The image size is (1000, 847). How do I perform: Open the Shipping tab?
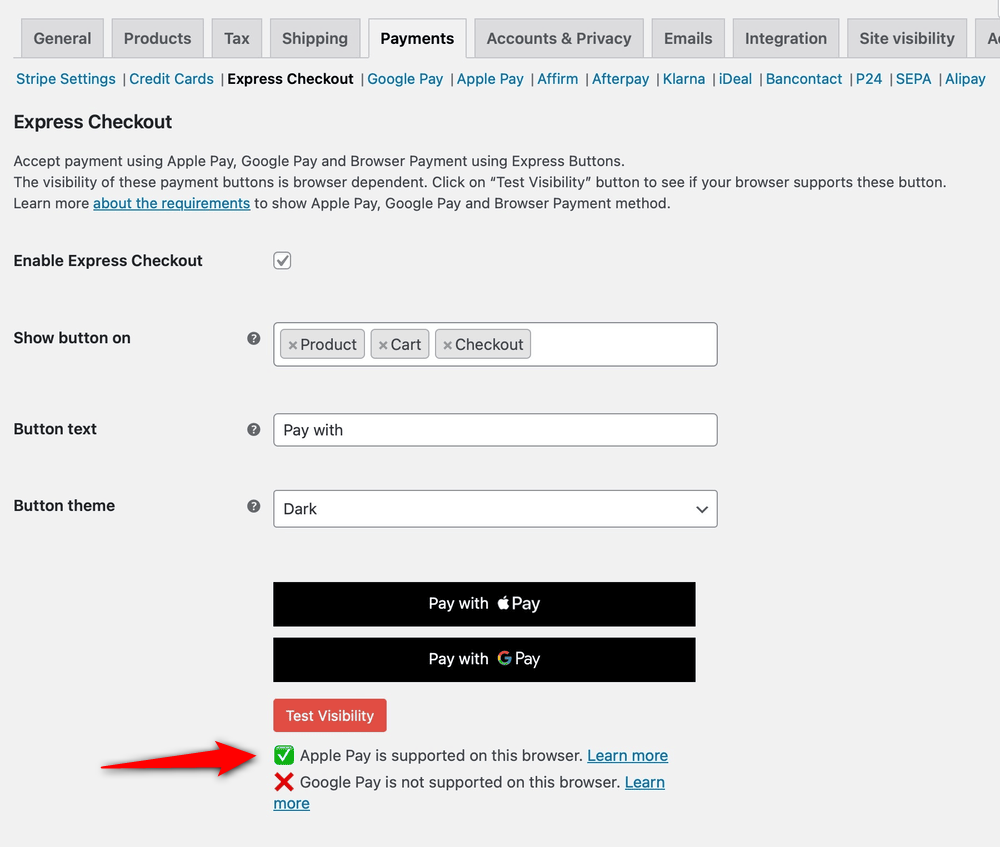tap(315, 38)
